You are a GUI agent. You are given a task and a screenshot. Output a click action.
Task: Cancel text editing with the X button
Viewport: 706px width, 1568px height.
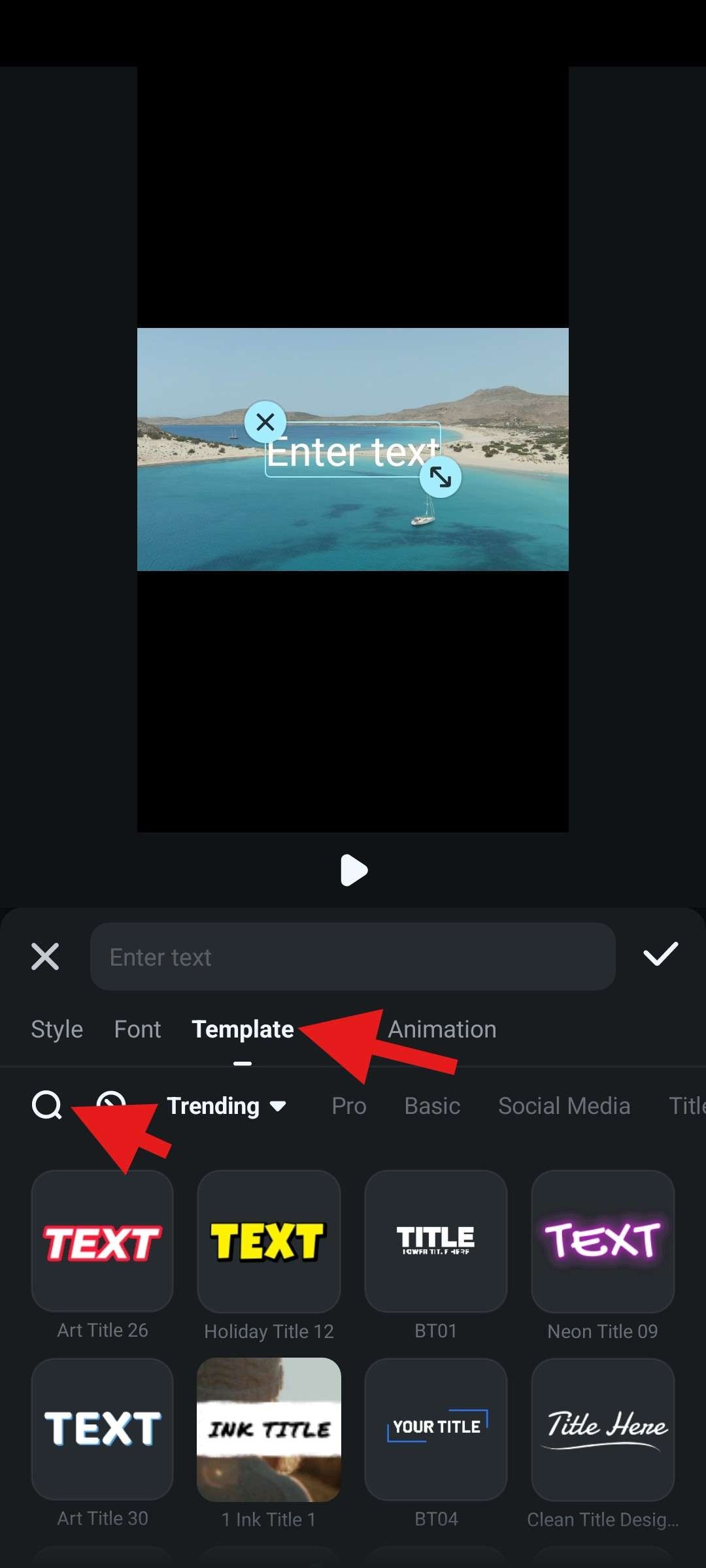(x=45, y=956)
